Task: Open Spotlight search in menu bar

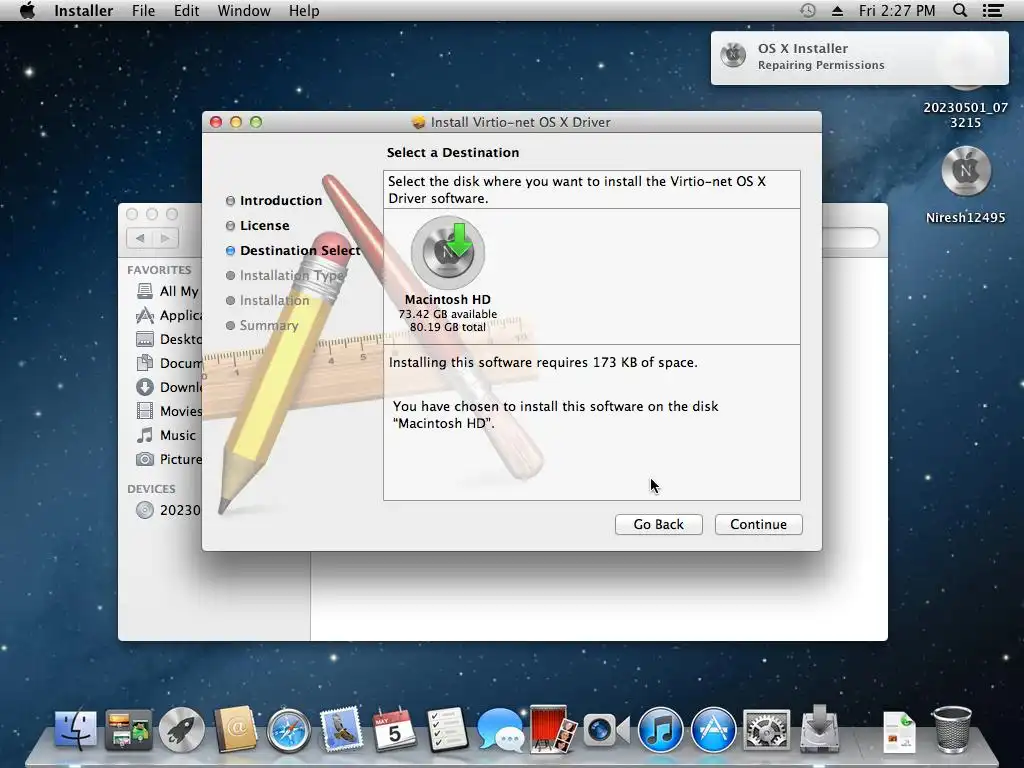Action: [x=959, y=10]
